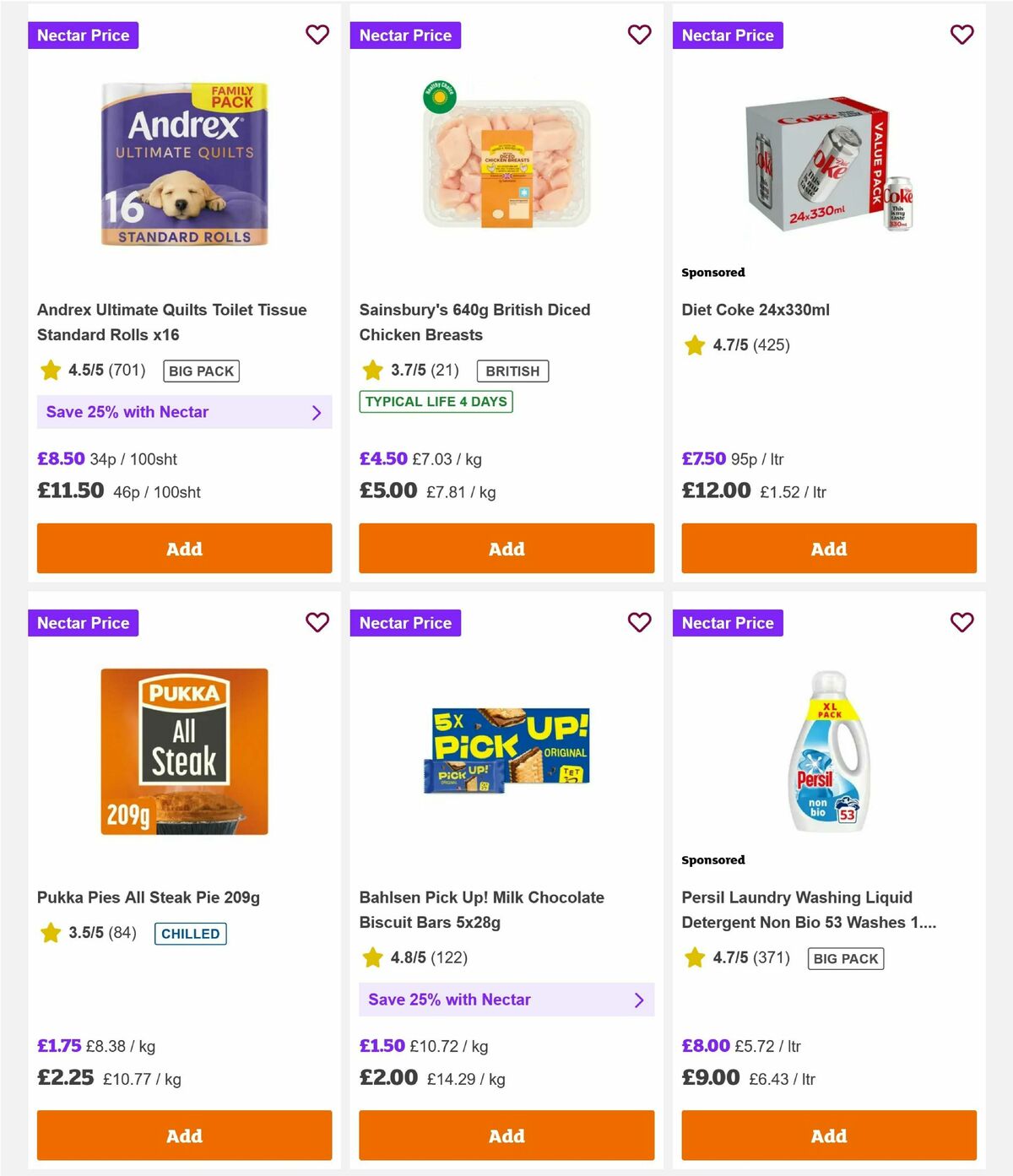1013x1176 pixels.
Task: Add Diet Coke 24x330ml to the trolley
Action: click(x=828, y=548)
